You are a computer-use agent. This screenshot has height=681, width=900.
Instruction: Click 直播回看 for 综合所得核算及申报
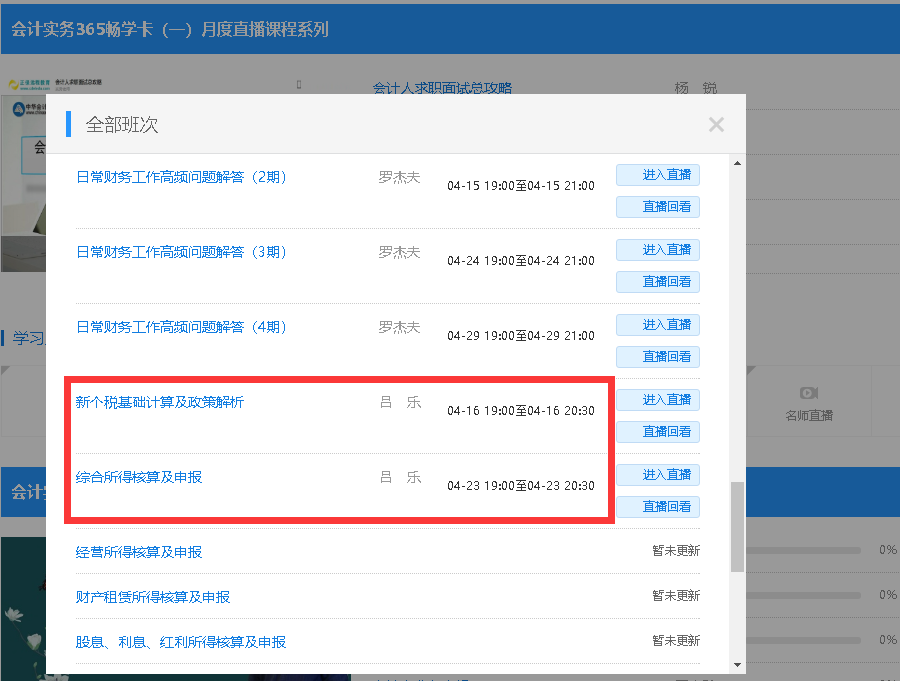coord(657,506)
